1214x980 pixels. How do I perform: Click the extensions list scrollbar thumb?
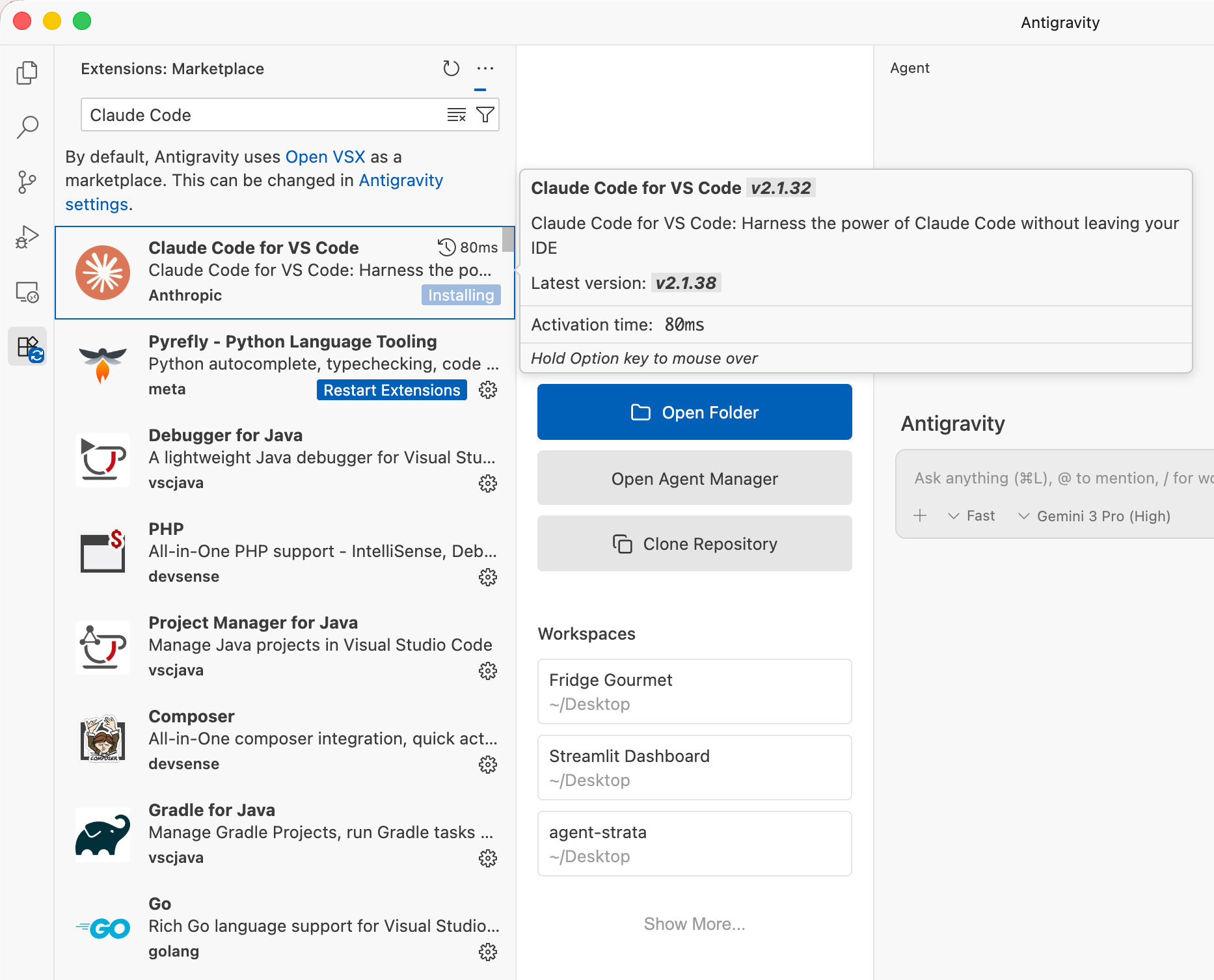508,239
